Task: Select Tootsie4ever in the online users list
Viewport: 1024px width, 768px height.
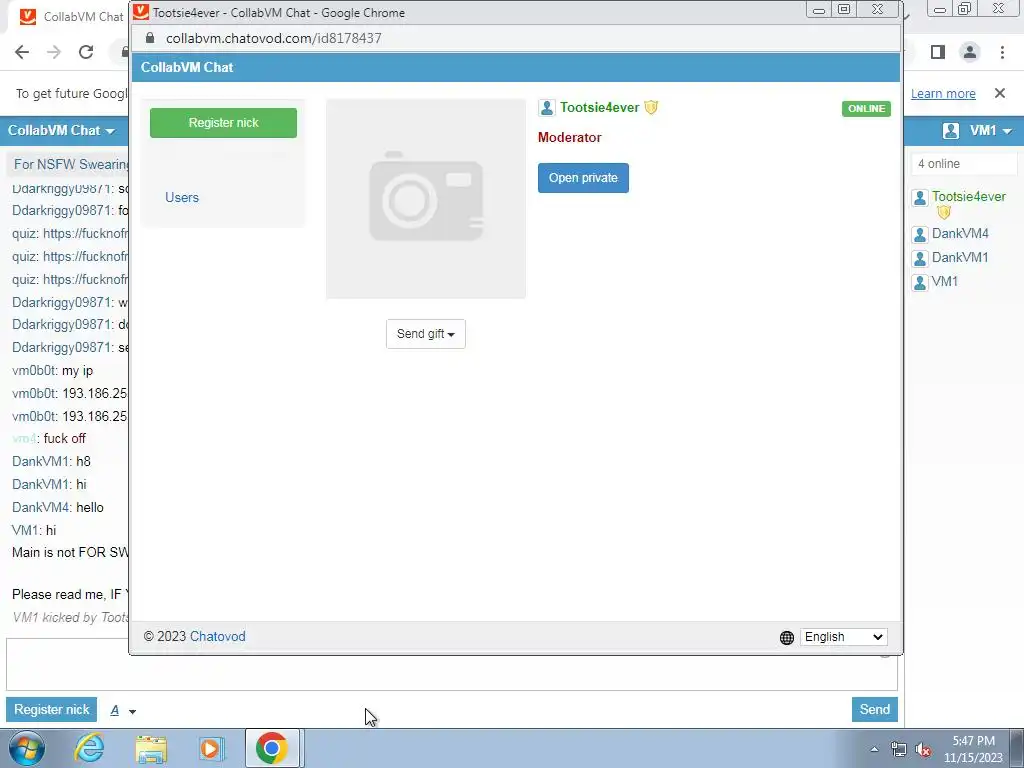Action: (968, 197)
